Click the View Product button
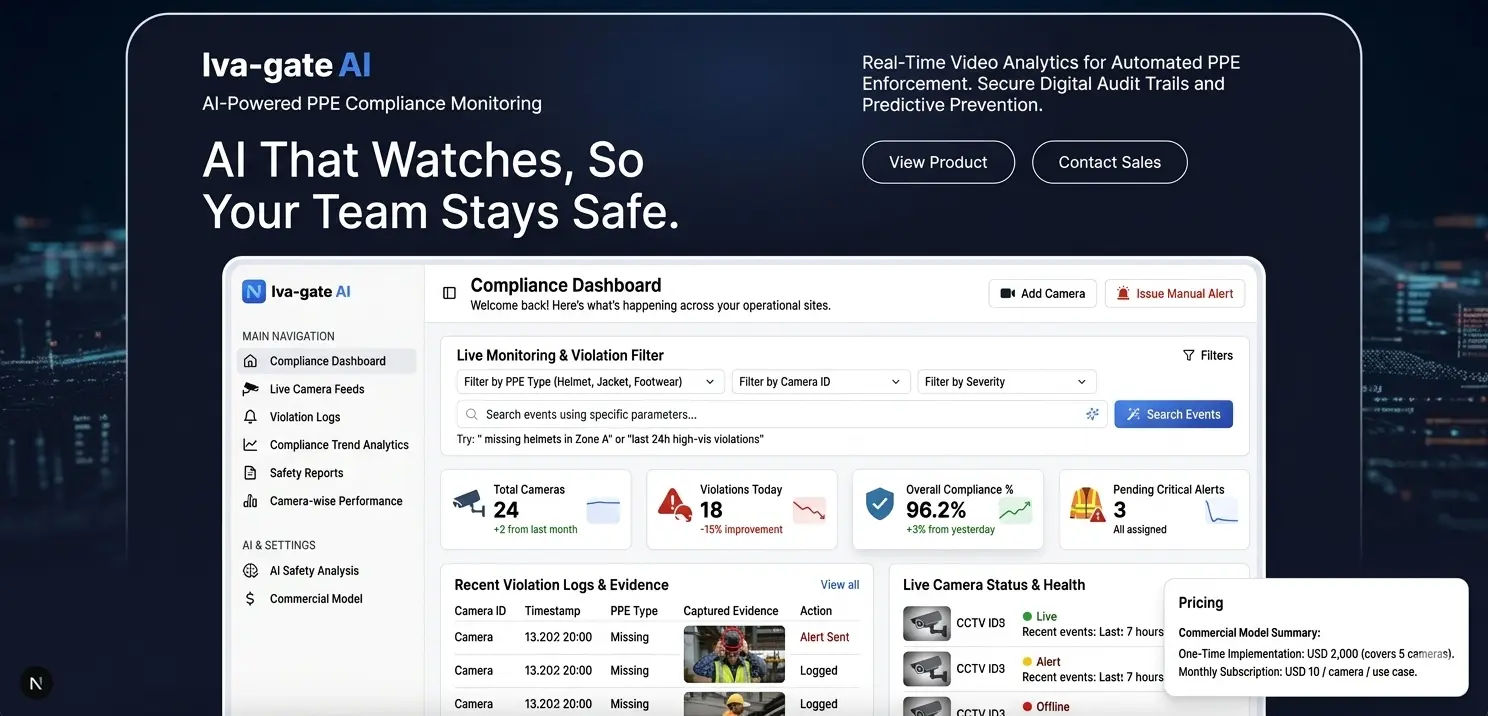Screen dimensions: 1488x716 (x=938, y=162)
